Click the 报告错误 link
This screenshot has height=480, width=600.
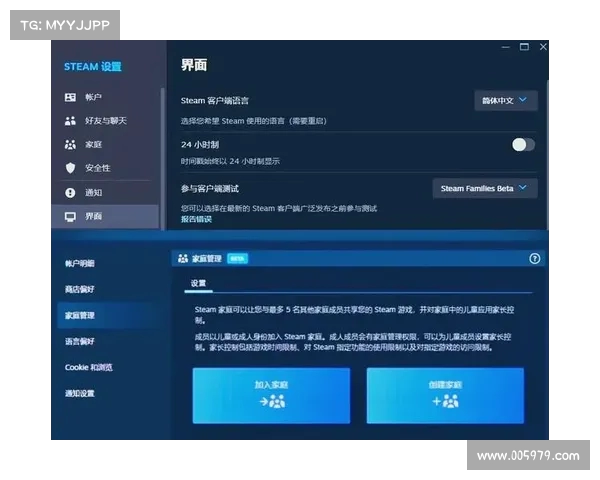coord(196,219)
